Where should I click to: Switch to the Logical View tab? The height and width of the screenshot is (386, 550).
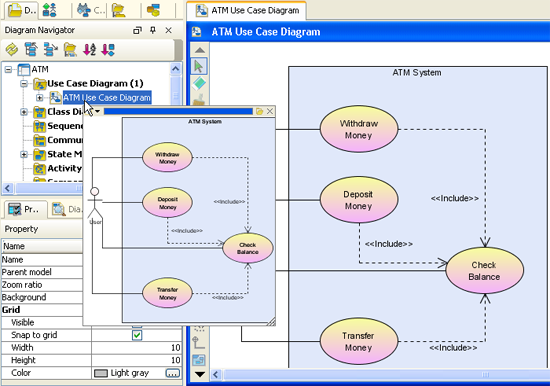coord(119,10)
